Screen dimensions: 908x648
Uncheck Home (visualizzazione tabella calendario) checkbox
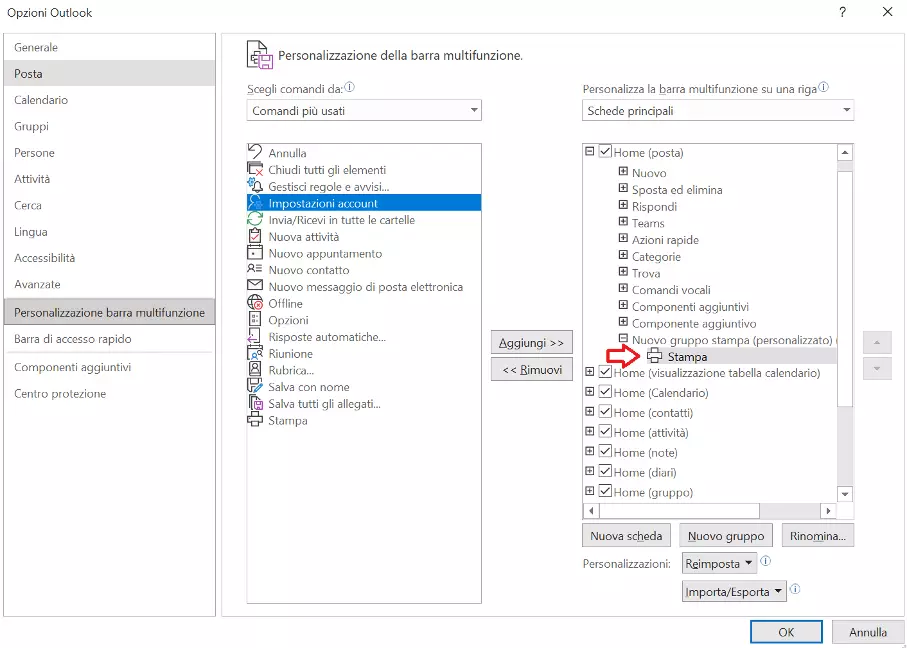(x=605, y=372)
